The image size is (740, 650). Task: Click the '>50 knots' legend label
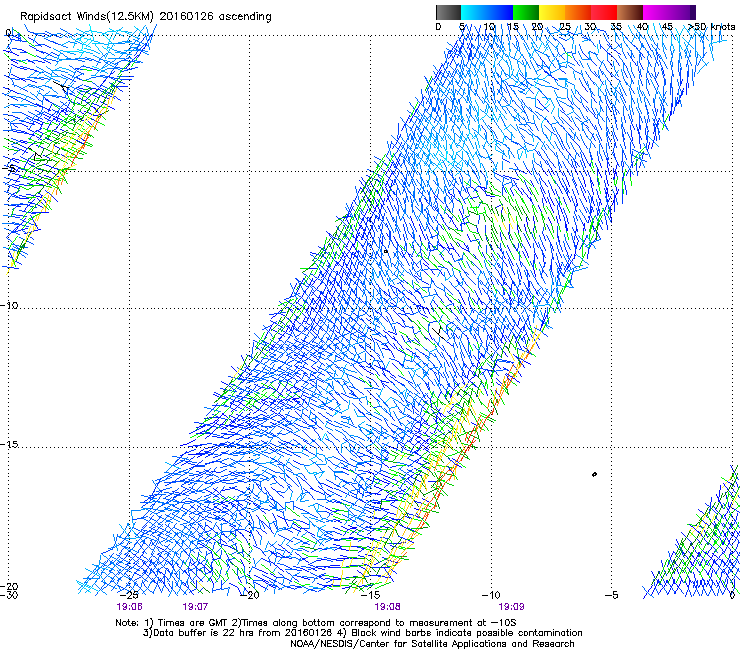coord(711,27)
